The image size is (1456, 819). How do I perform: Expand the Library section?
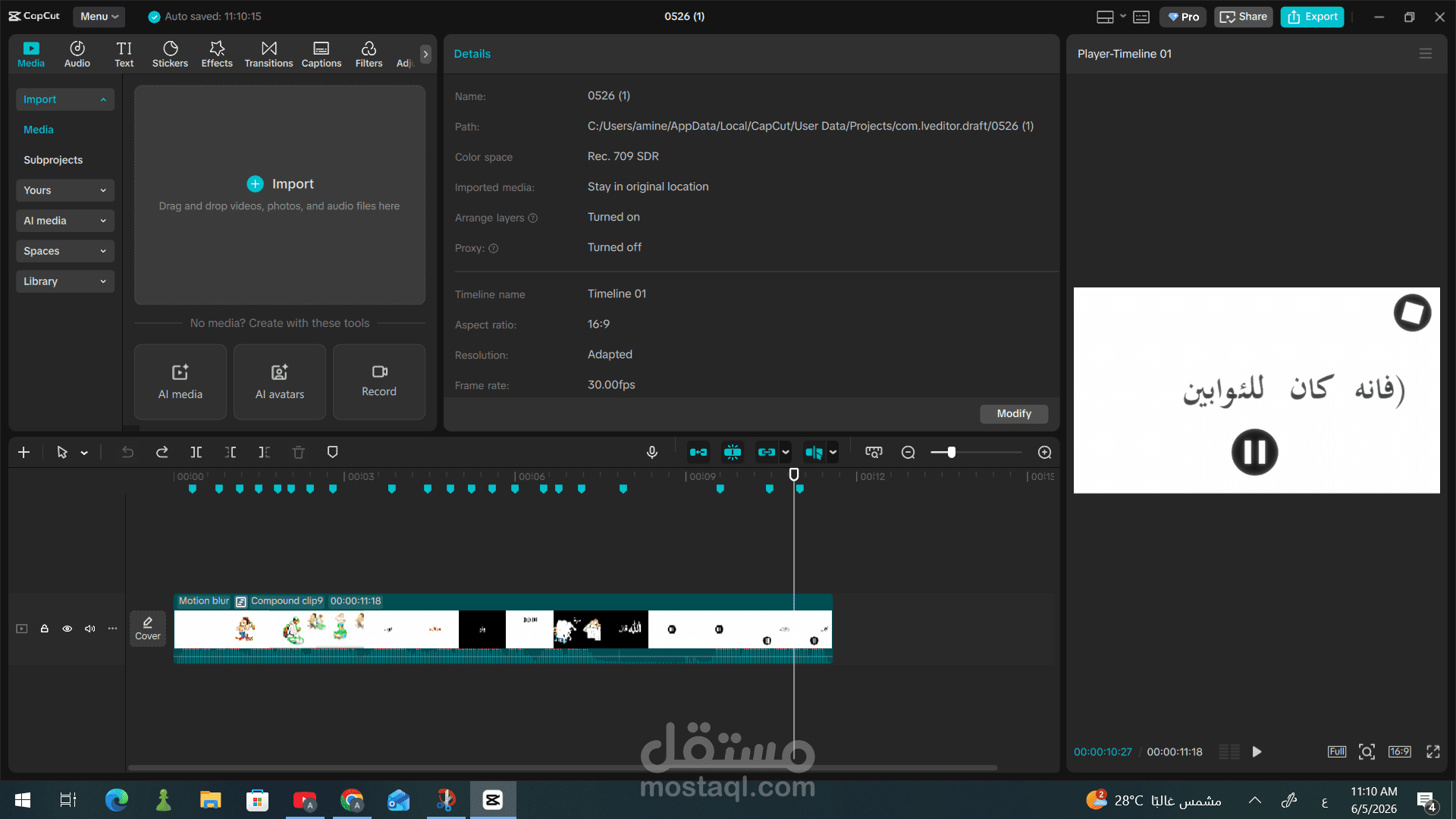65,281
